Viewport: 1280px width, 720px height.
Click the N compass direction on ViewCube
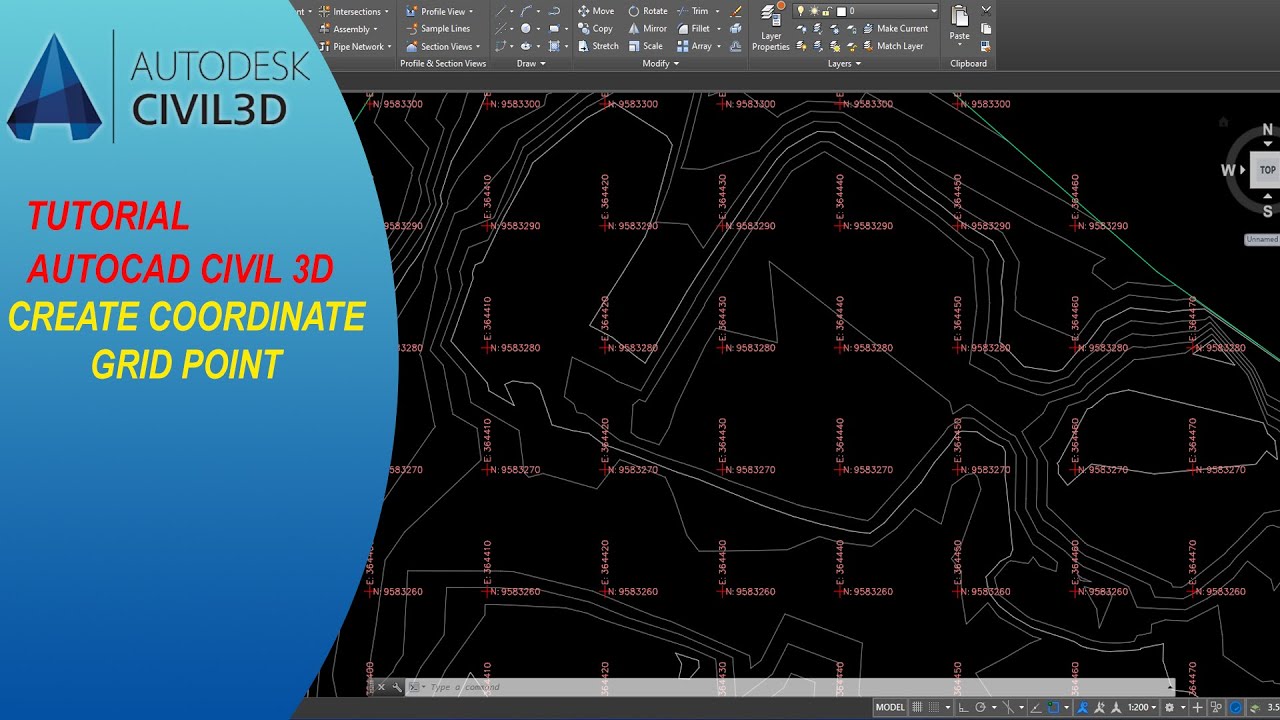pyautogui.click(x=1268, y=130)
